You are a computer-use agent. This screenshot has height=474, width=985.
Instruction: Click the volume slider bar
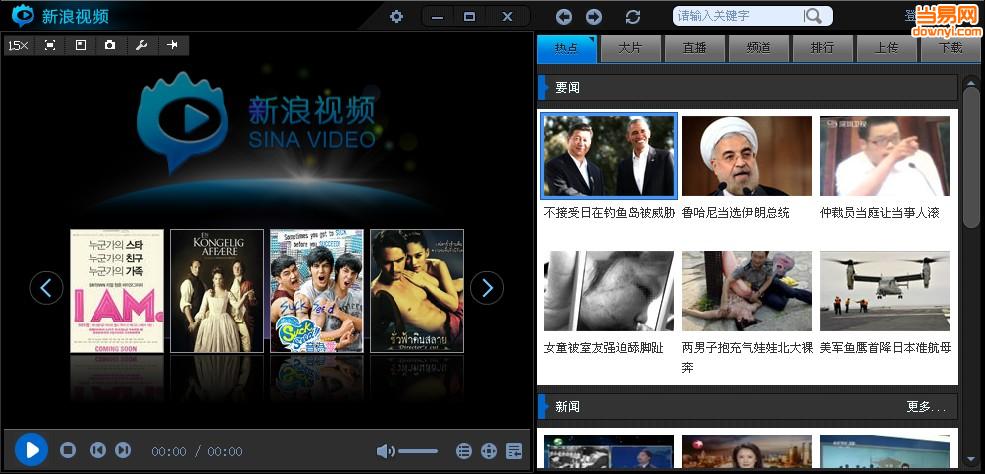coord(418,451)
